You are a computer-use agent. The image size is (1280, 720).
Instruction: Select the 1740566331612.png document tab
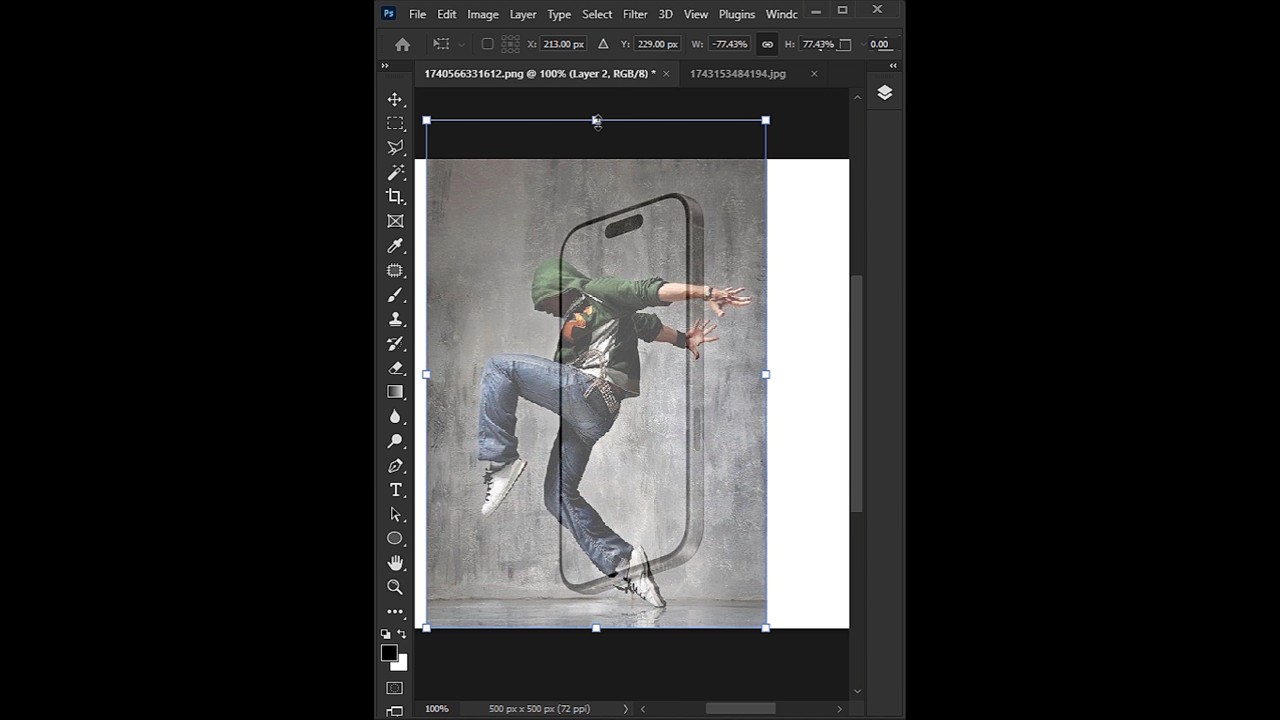tap(540, 74)
